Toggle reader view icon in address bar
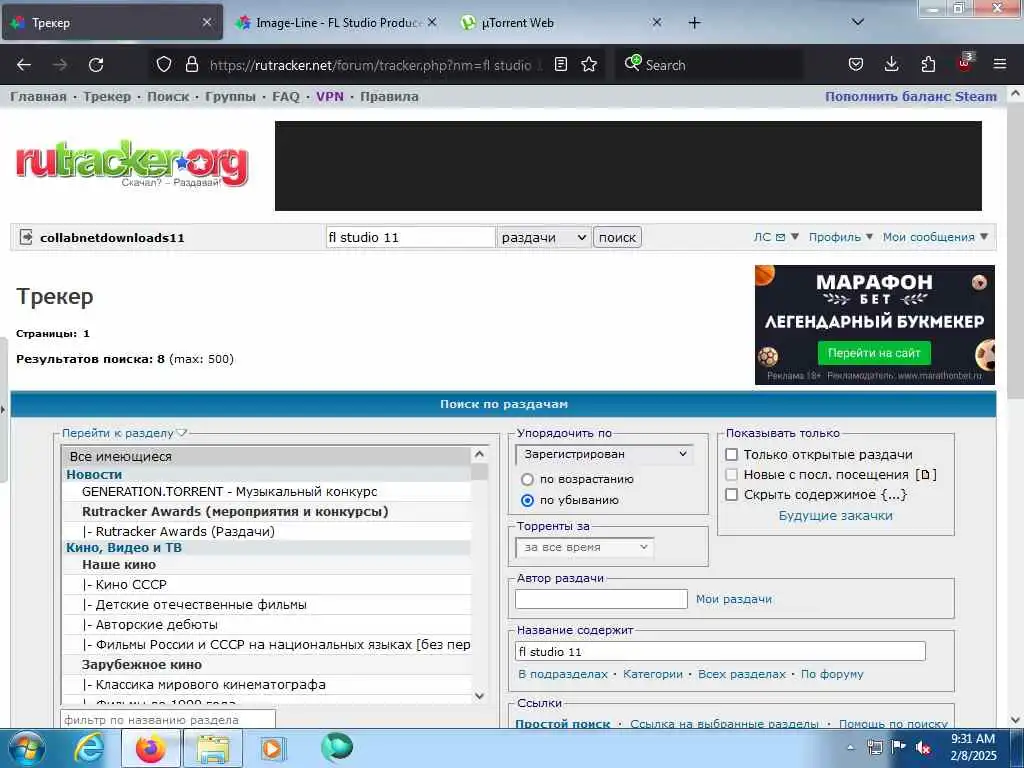 tap(560, 64)
